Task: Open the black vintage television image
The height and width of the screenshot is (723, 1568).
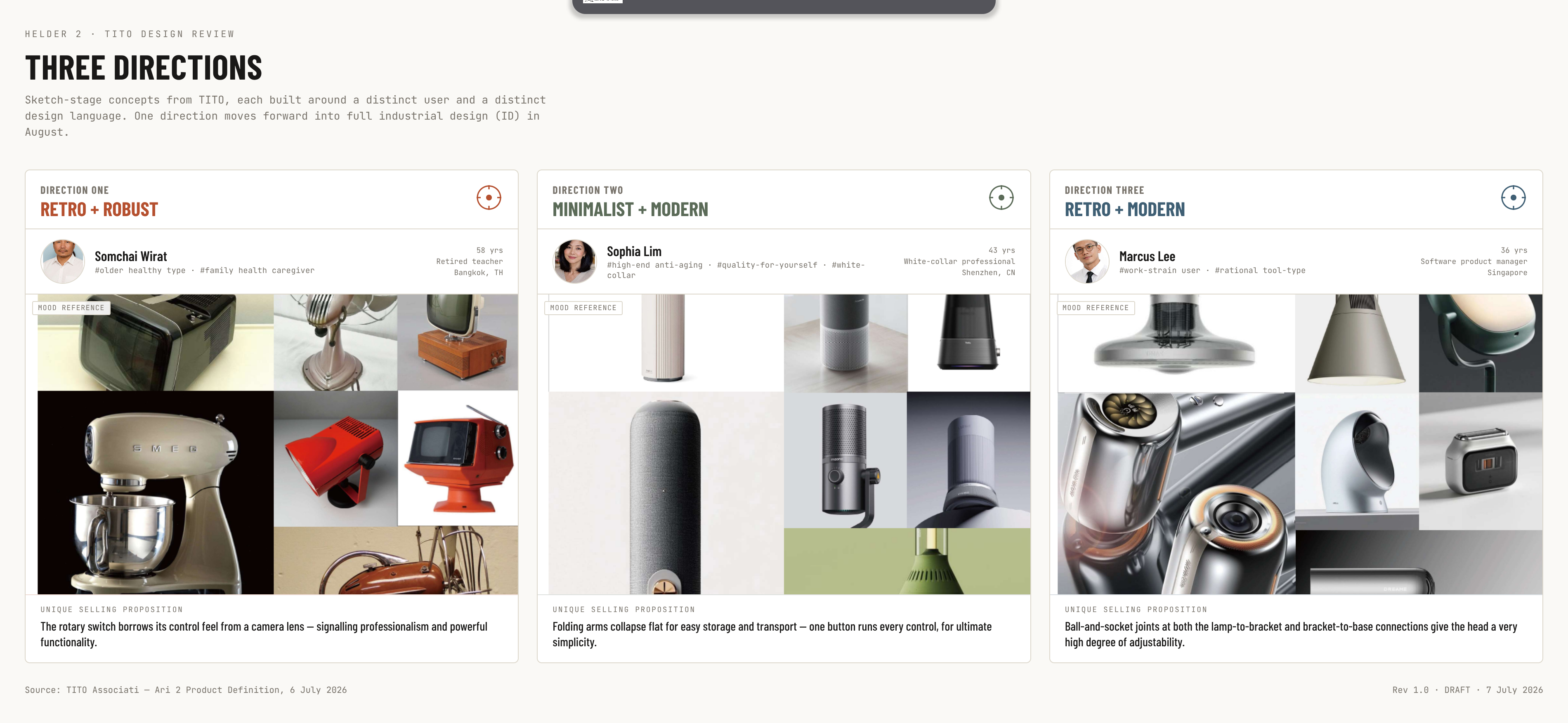Action: pyautogui.click(x=155, y=343)
